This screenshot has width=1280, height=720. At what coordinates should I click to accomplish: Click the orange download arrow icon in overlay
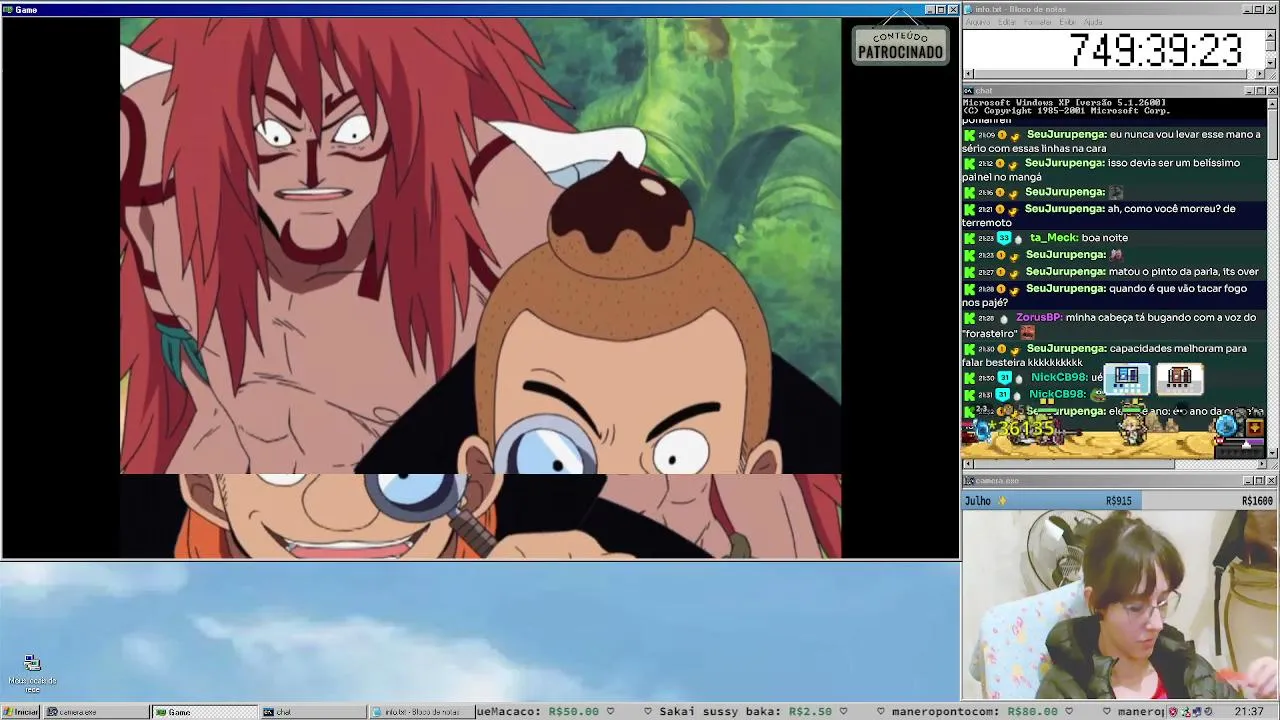click(1254, 427)
